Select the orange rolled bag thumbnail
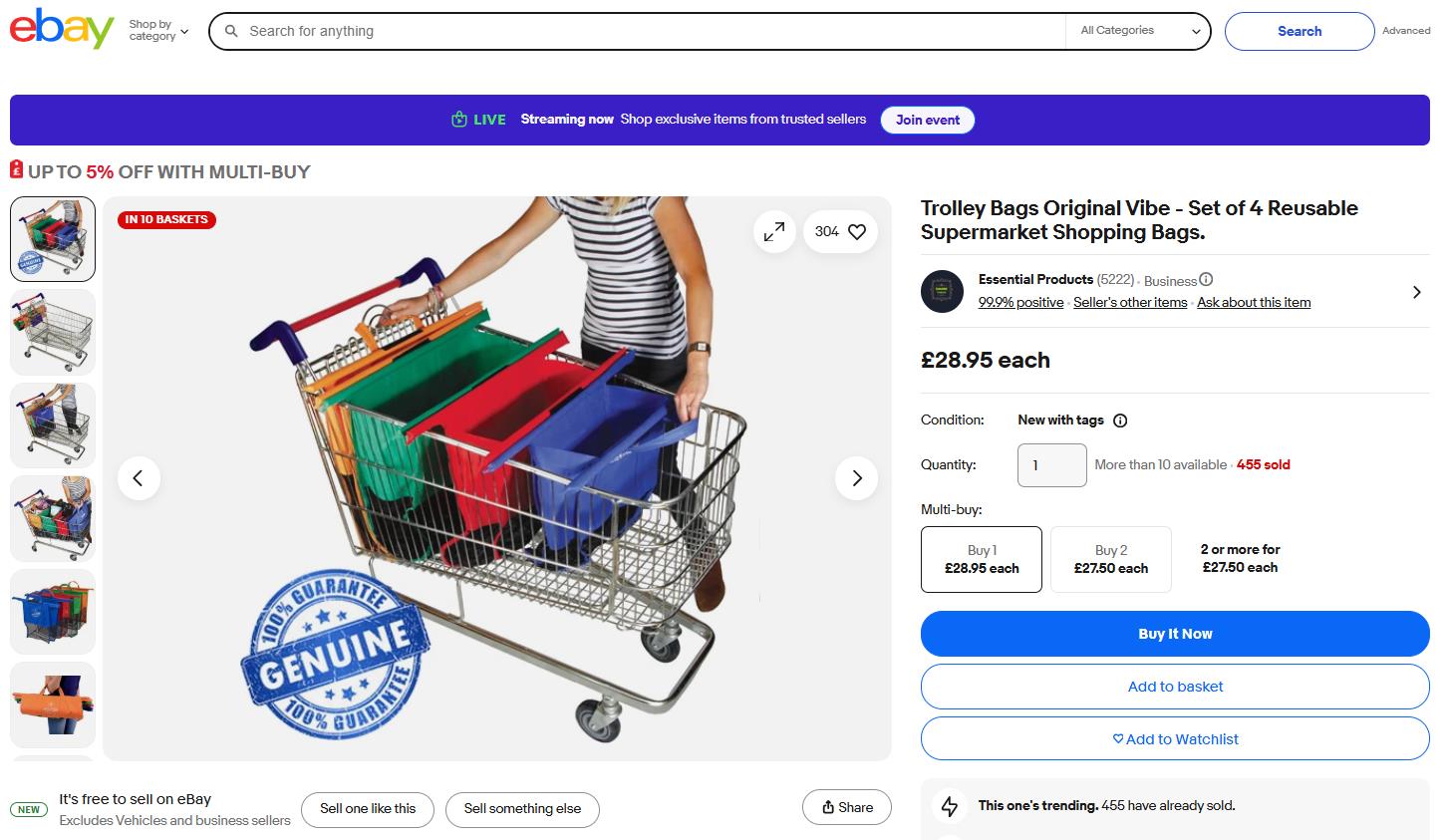1446x840 pixels. pos(53,703)
